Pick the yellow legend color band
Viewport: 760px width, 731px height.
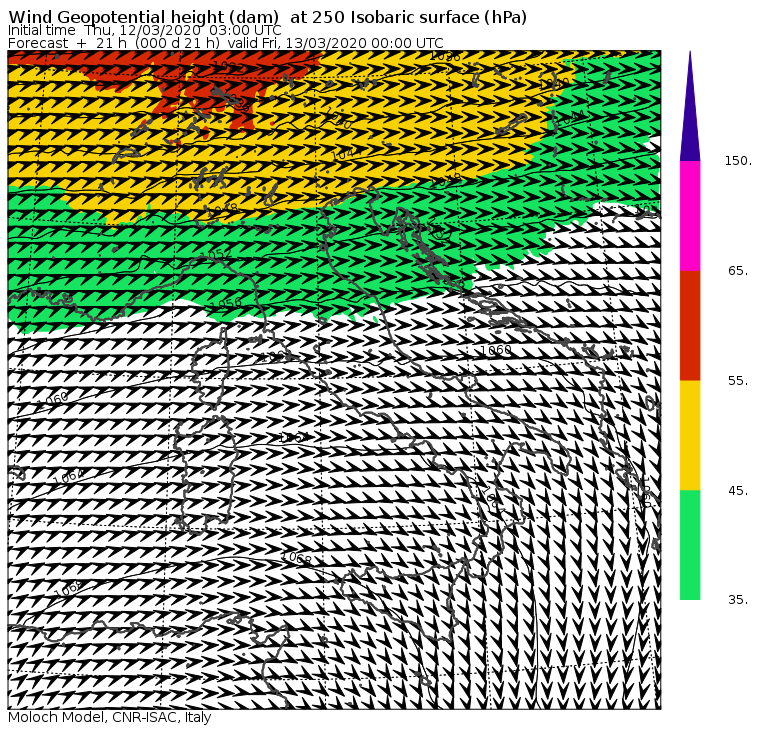click(690, 435)
